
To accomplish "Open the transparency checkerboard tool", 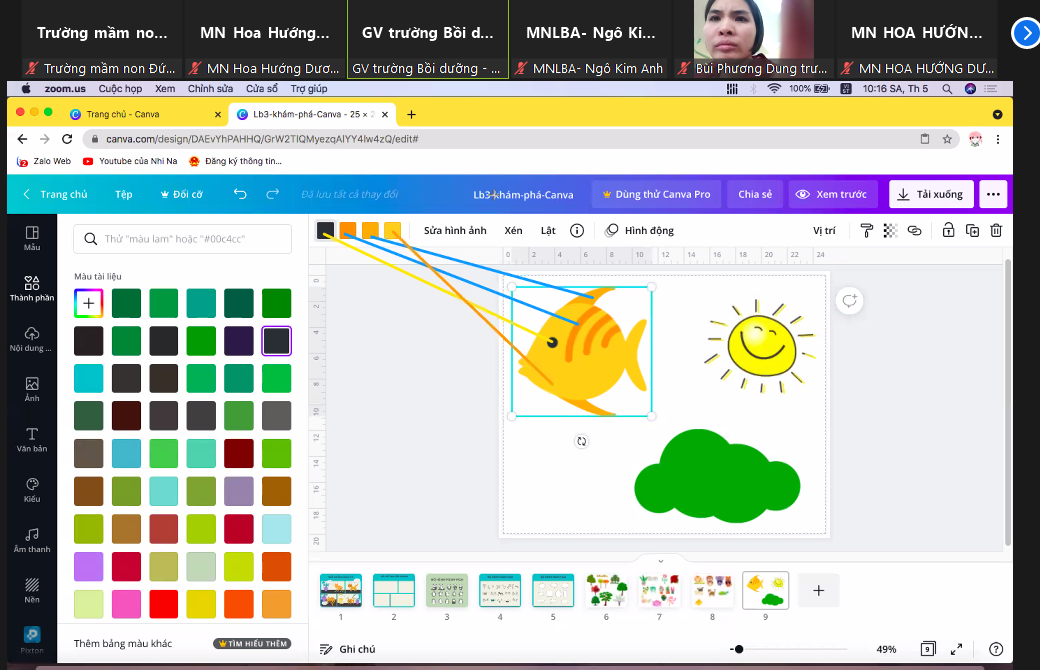I will [x=890, y=231].
